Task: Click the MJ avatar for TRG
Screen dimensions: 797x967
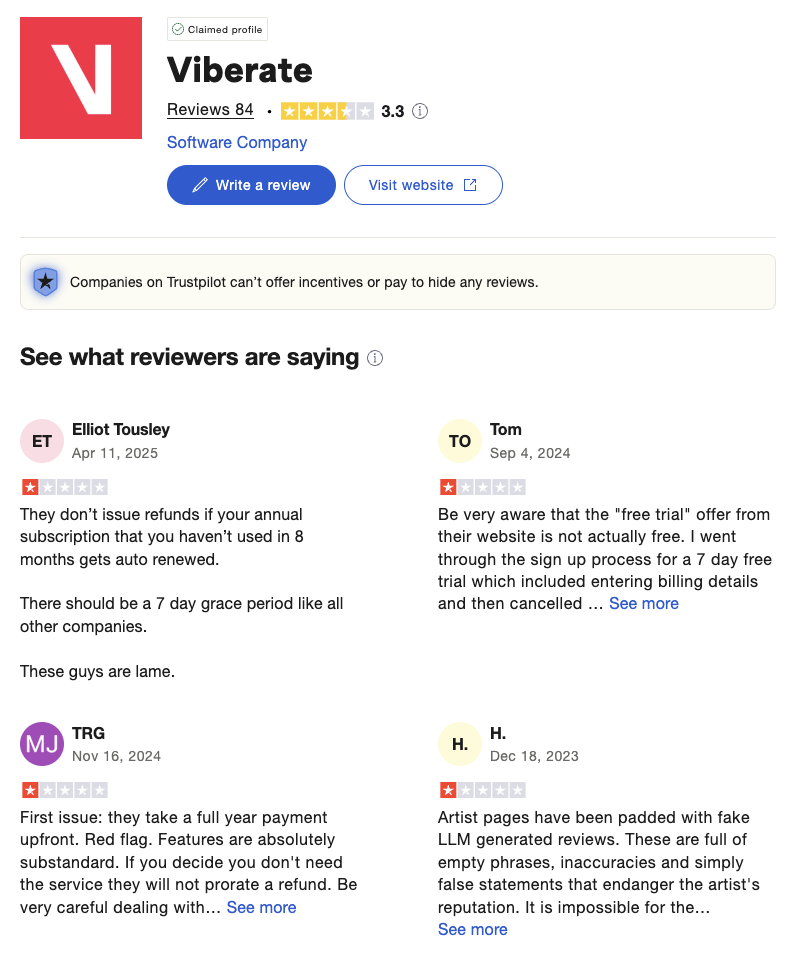Action: [42, 744]
